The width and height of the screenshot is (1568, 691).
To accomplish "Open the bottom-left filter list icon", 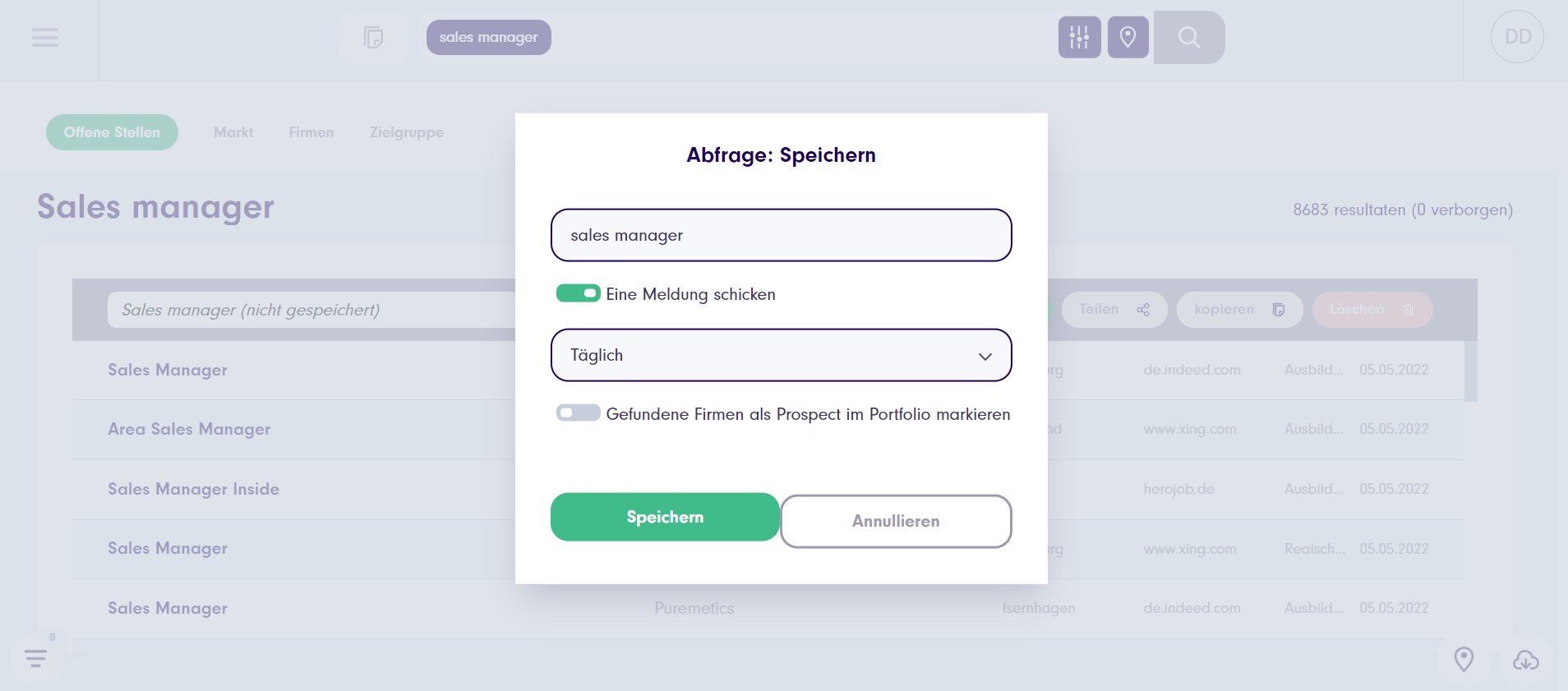I will (36, 658).
